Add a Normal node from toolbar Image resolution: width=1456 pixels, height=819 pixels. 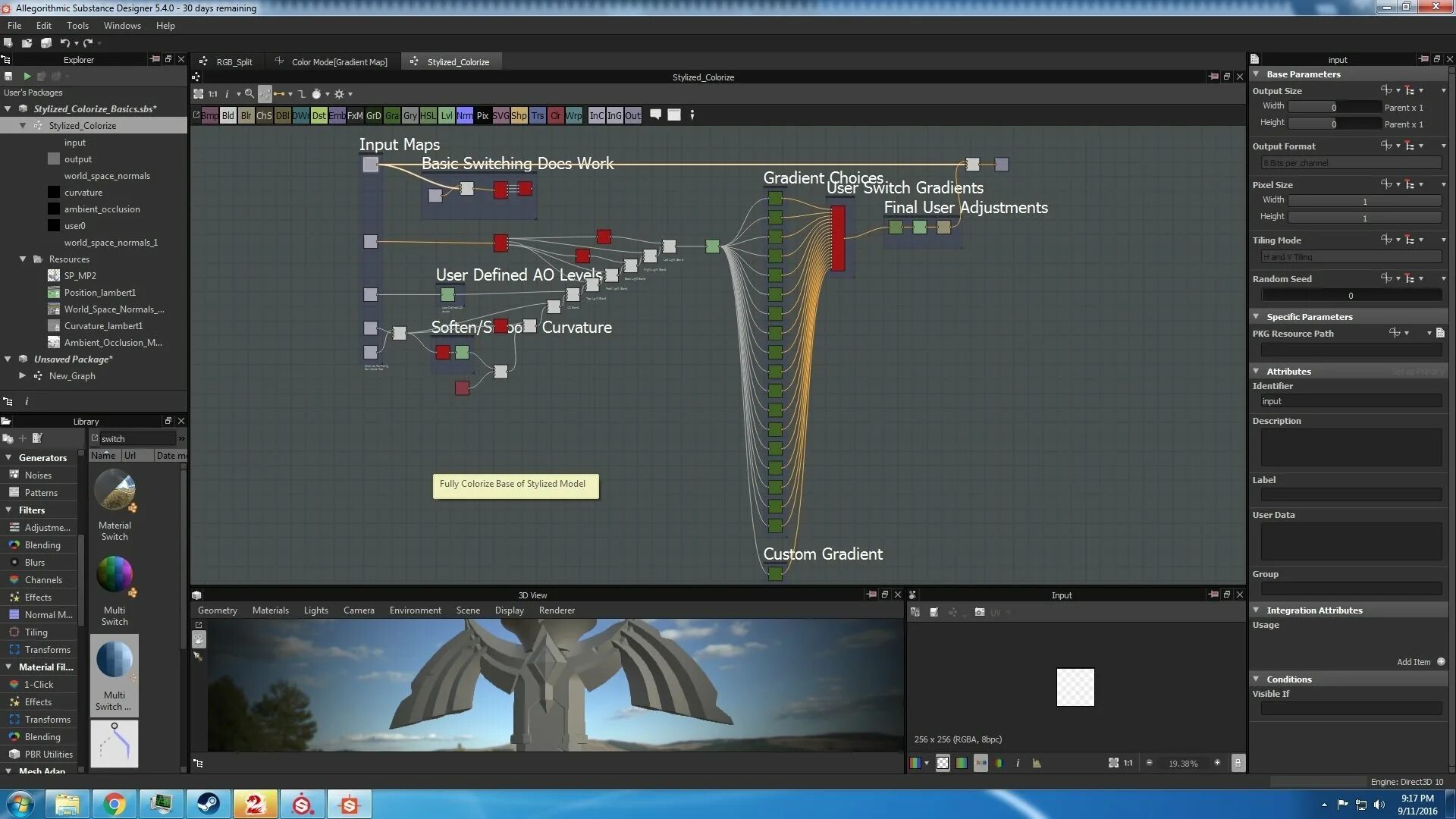coord(464,116)
